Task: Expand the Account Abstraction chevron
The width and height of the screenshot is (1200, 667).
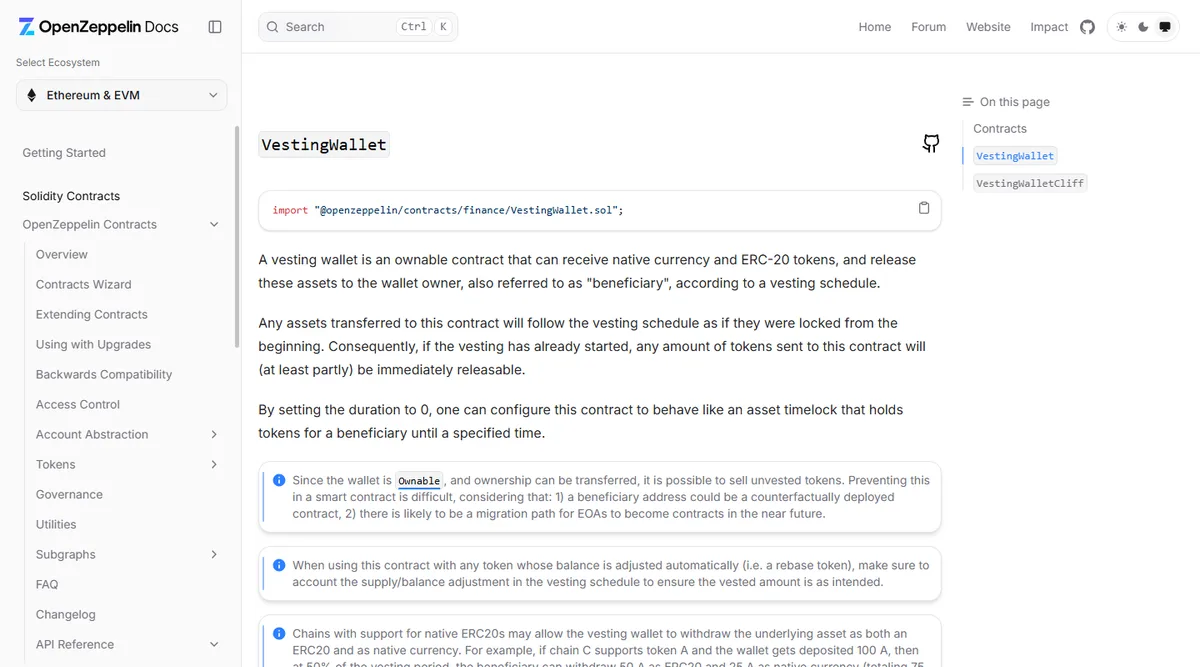Action: (x=214, y=435)
